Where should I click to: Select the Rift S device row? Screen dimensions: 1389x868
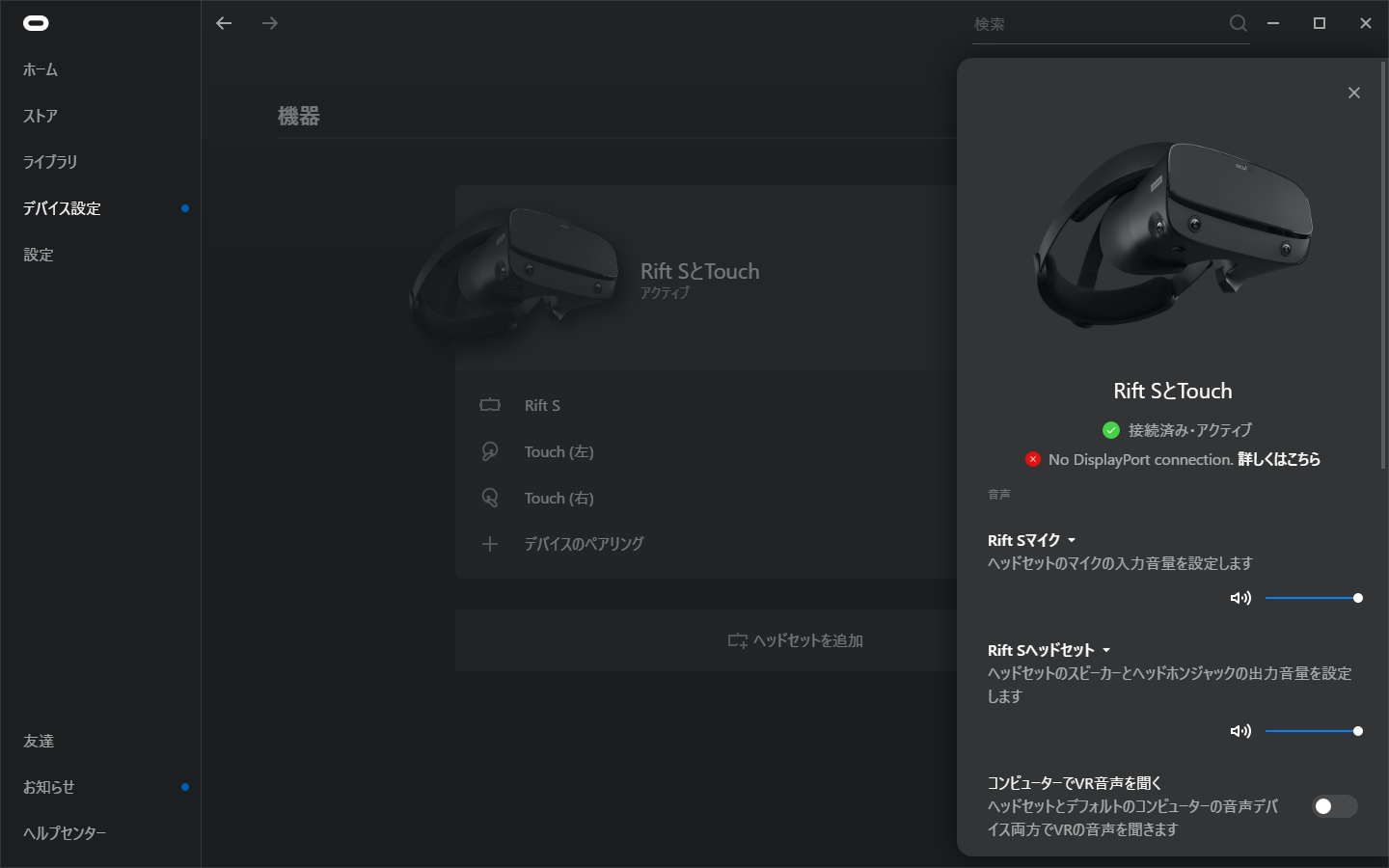(706, 405)
